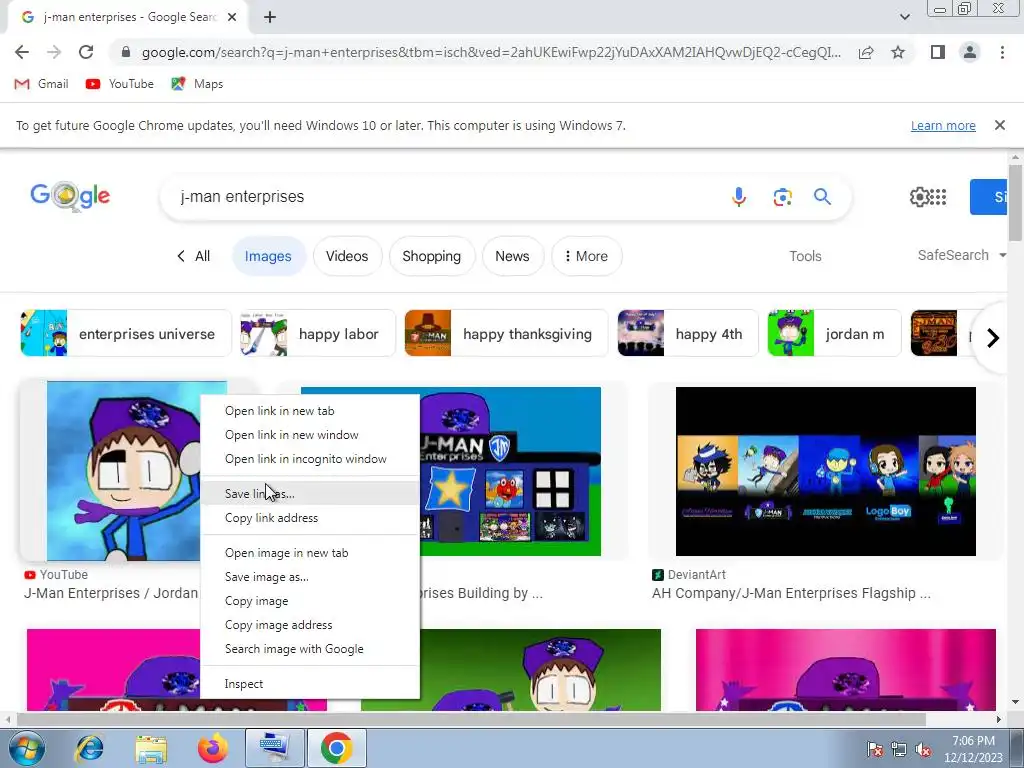Choose Open link in new tab
Viewport: 1024px width, 768px height.
pos(310,411)
